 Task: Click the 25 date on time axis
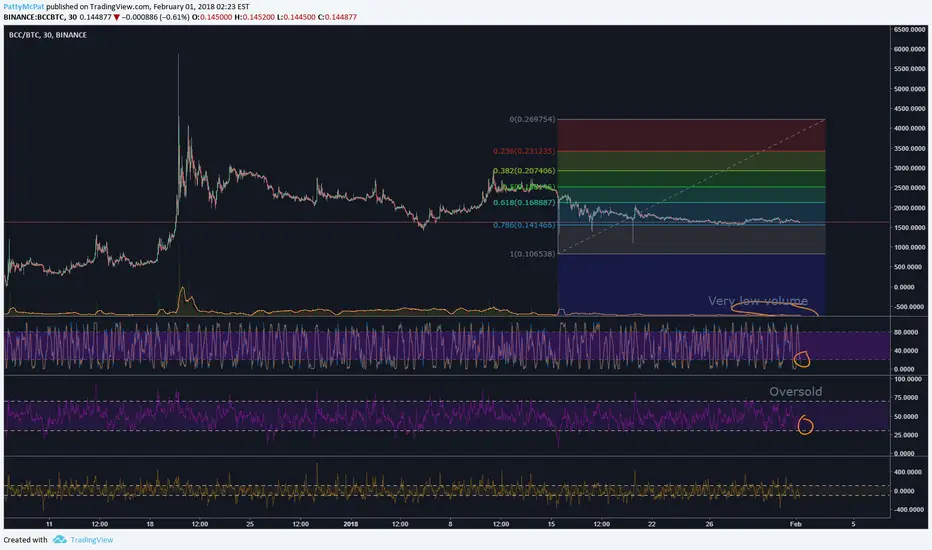[250, 524]
